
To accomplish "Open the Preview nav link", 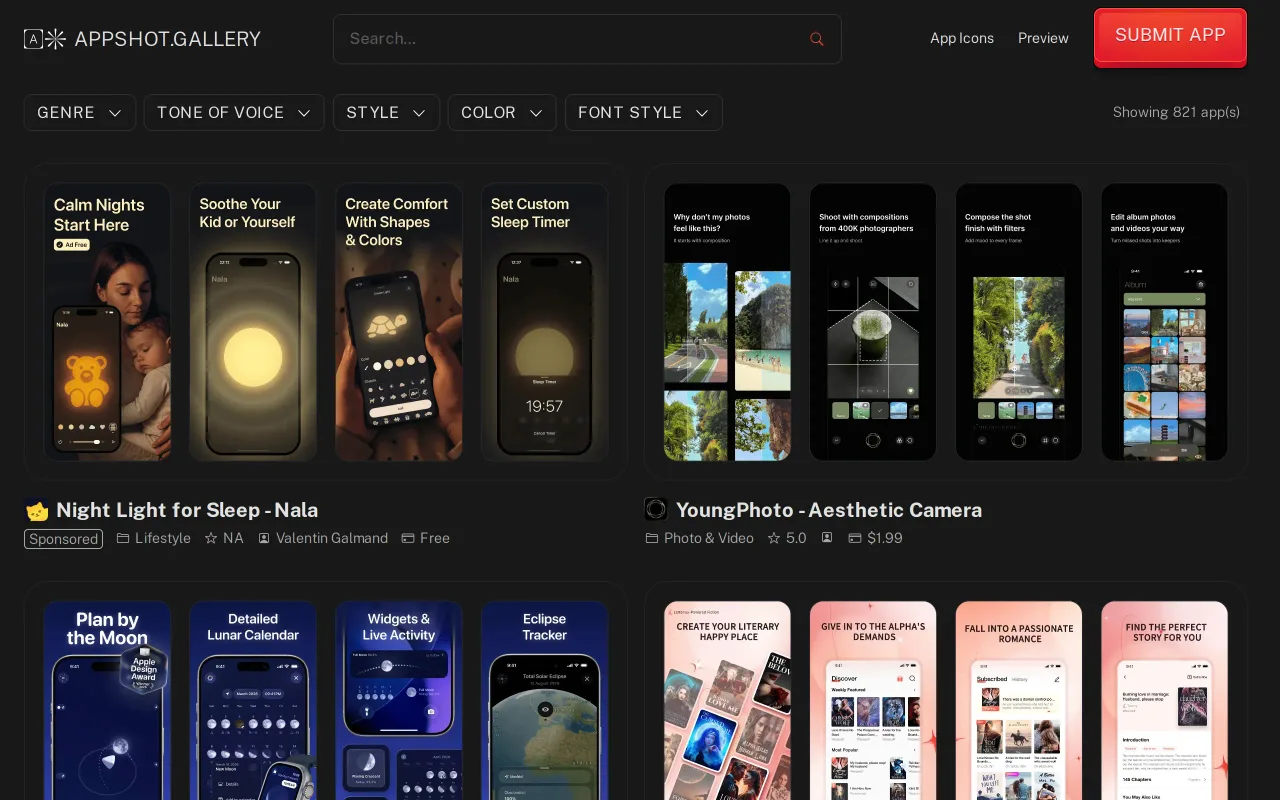I will pyautogui.click(x=1043, y=38).
